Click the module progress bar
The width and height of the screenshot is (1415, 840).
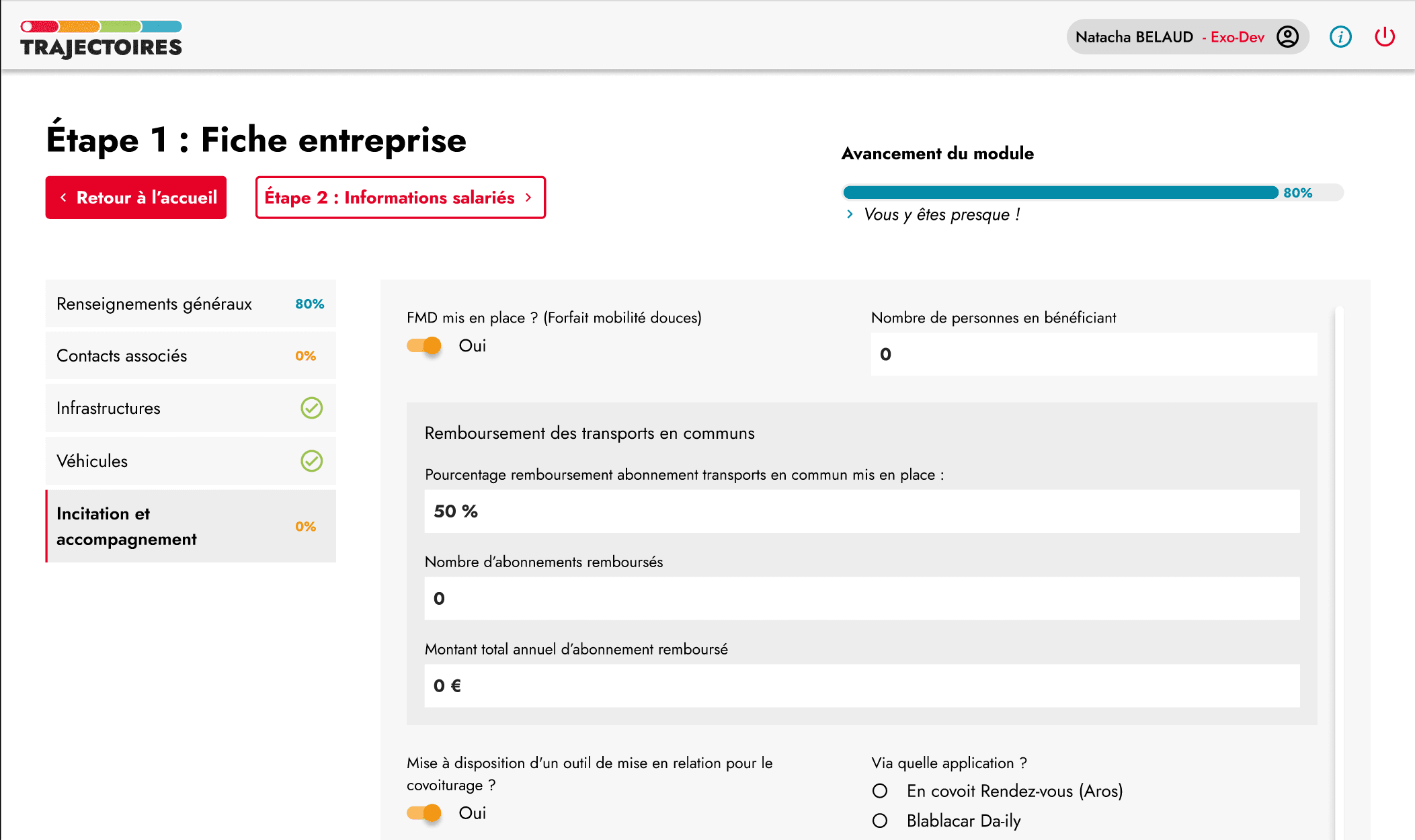tap(1093, 193)
